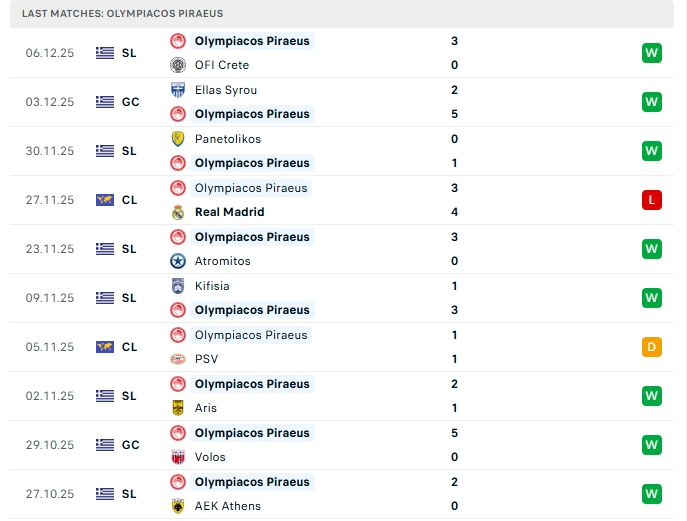Click the PSV club logo

pos(178,359)
